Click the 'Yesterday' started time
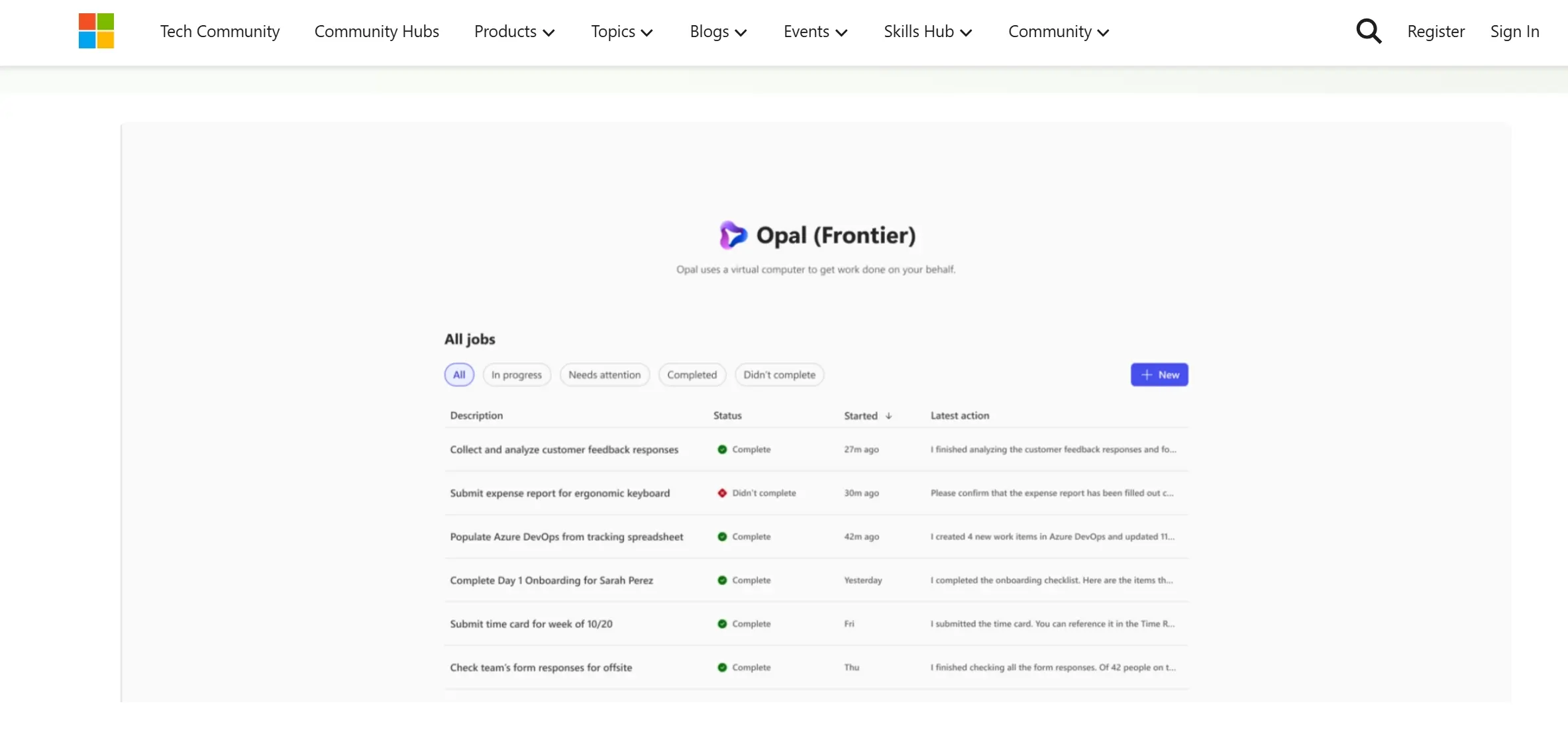1568x740 pixels. (863, 581)
